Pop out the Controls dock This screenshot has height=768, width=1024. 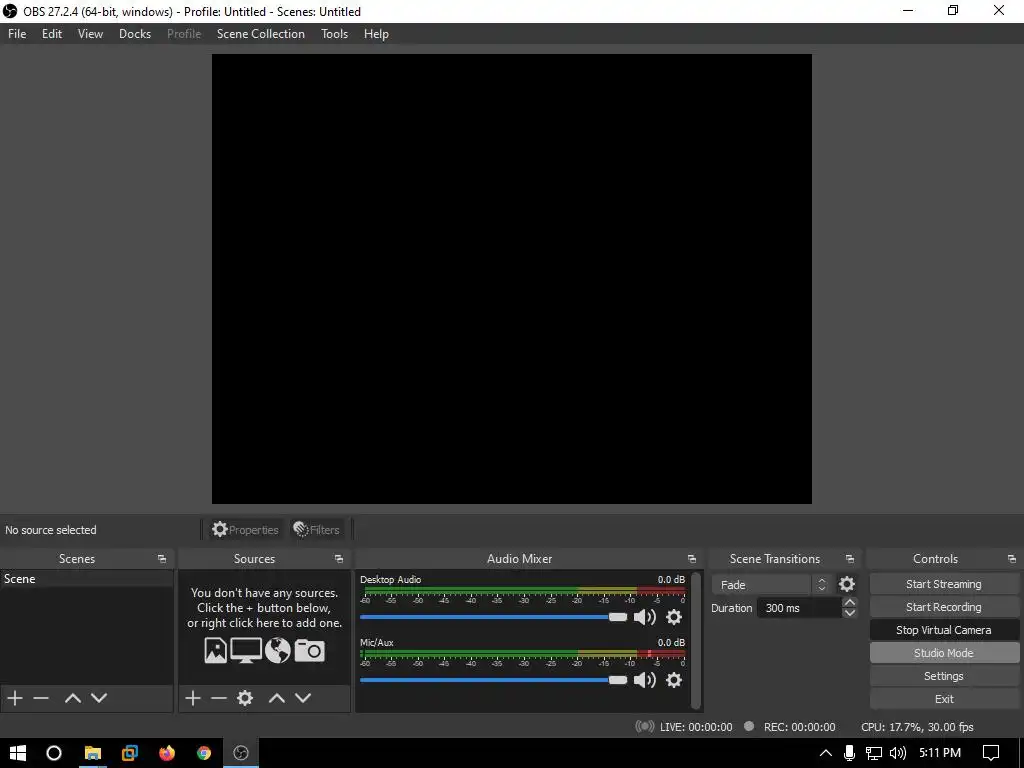coord(1012,559)
